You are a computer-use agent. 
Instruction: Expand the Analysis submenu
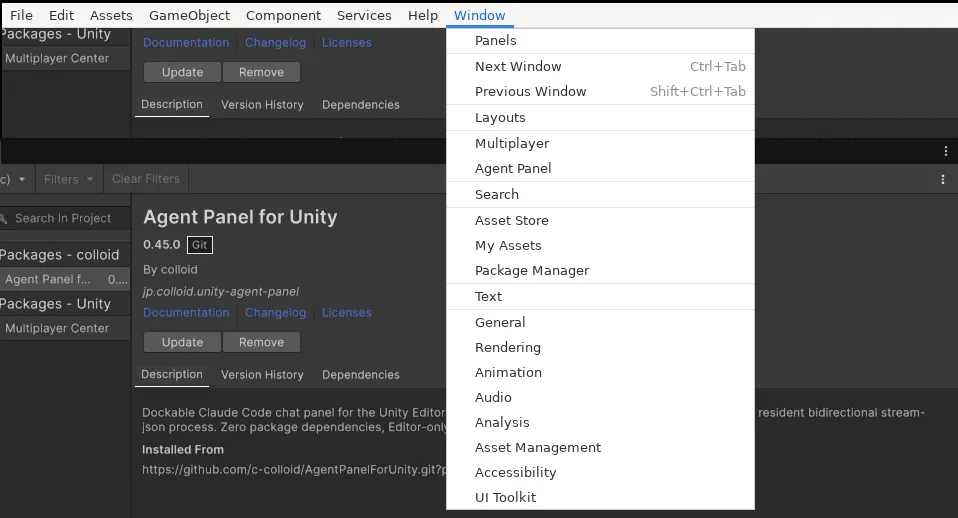pyautogui.click(x=600, y=422)
